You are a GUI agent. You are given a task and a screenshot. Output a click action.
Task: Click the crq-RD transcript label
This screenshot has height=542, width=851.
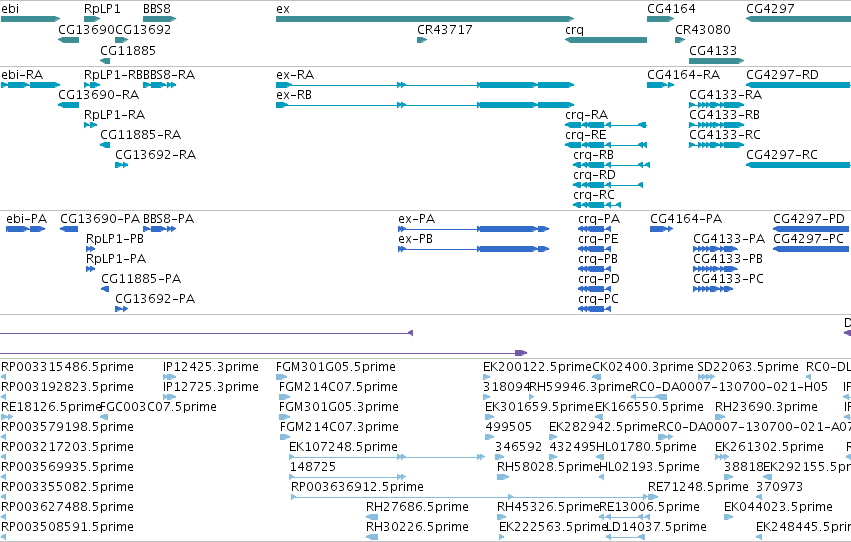coord(594,175)
